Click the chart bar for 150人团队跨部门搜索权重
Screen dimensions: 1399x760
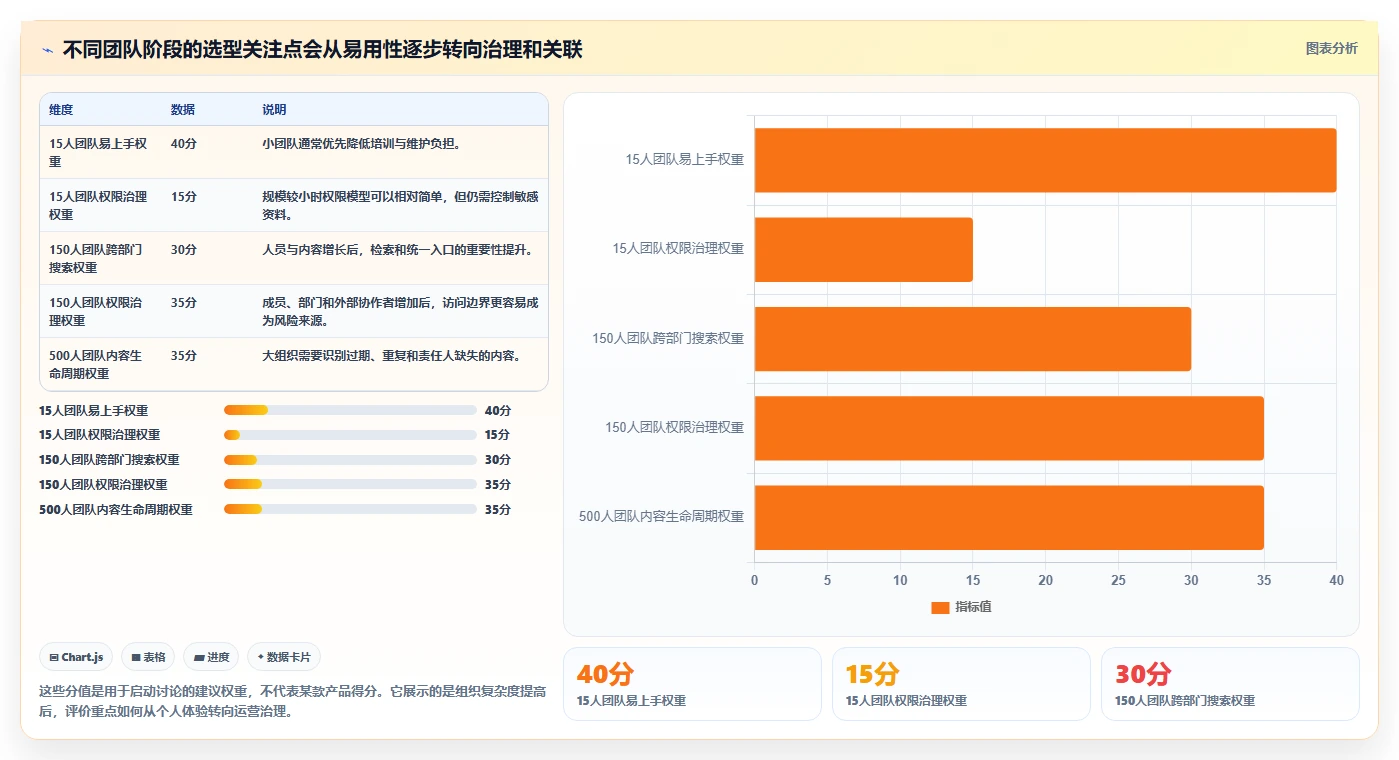pyautogui.click(x=973, y=339)
